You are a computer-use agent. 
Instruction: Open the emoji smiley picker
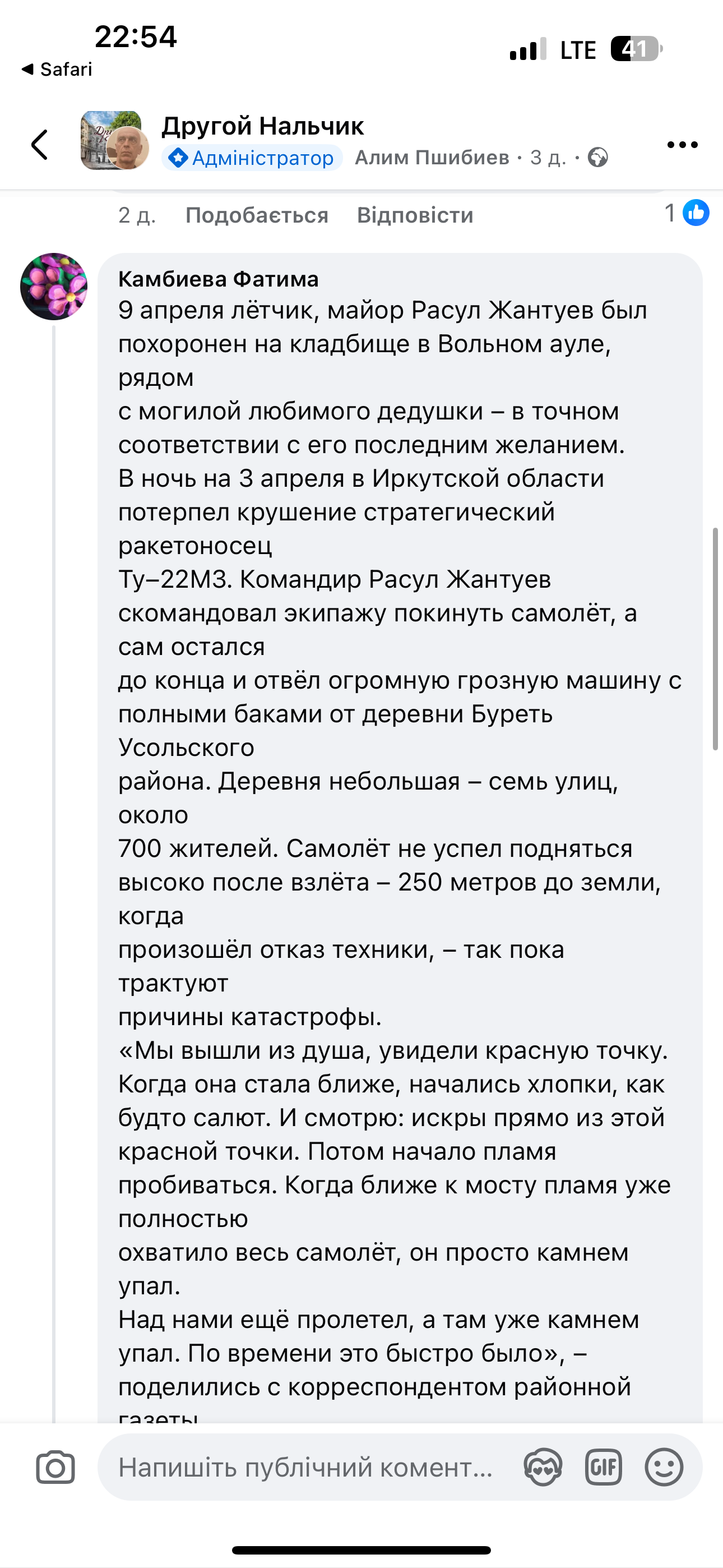click(x=664, y=1467)
